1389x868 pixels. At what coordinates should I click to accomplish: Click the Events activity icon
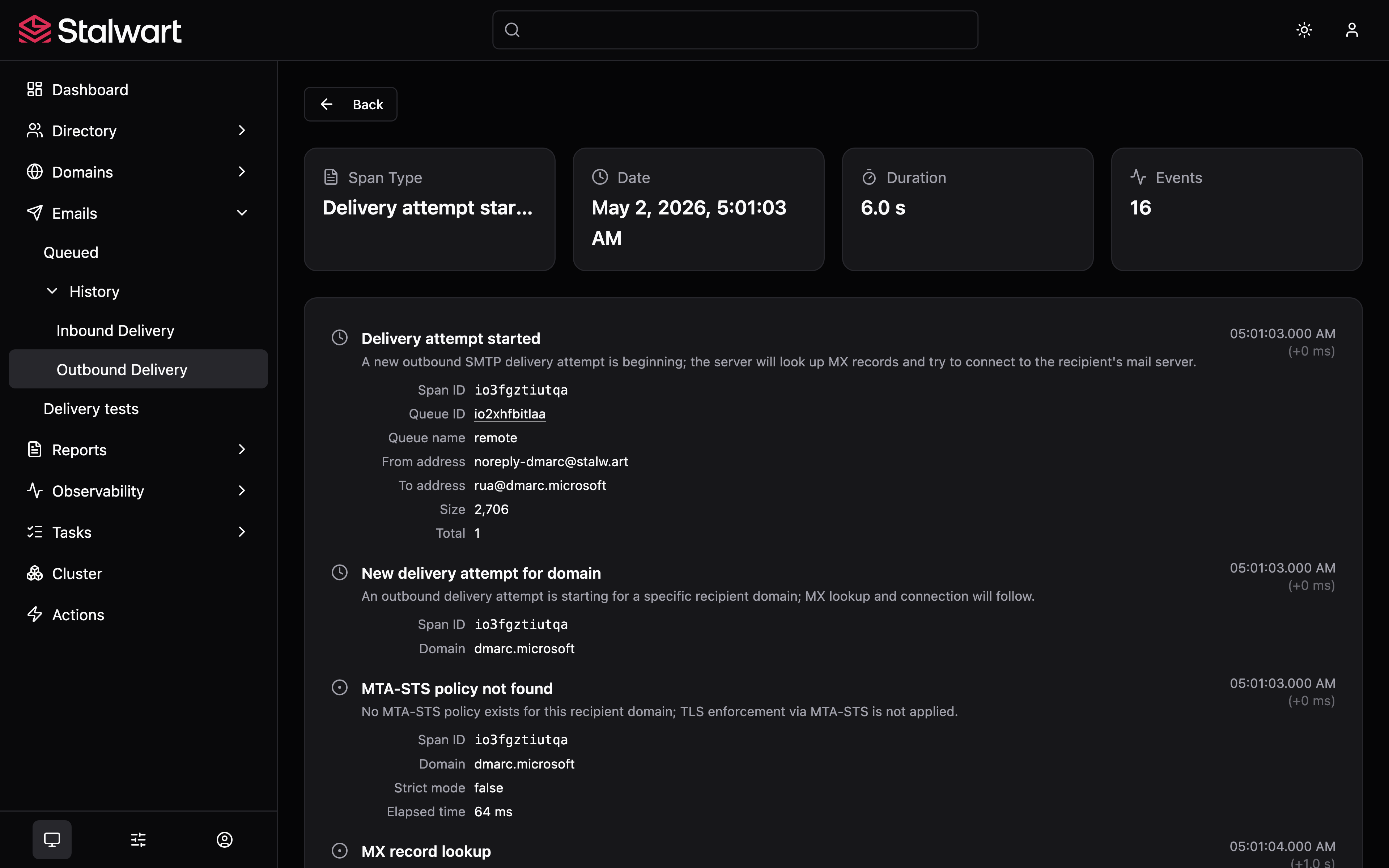click(x=1138, y=177)
